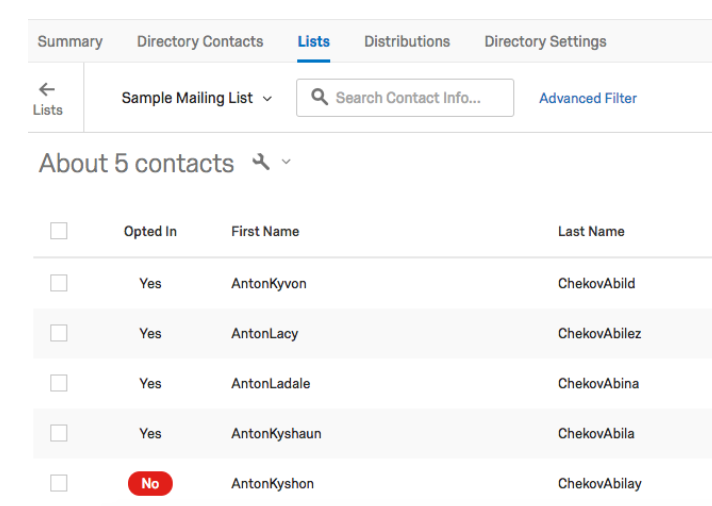
Task: Open the wrench list options tool
Action: pos(261,162)
